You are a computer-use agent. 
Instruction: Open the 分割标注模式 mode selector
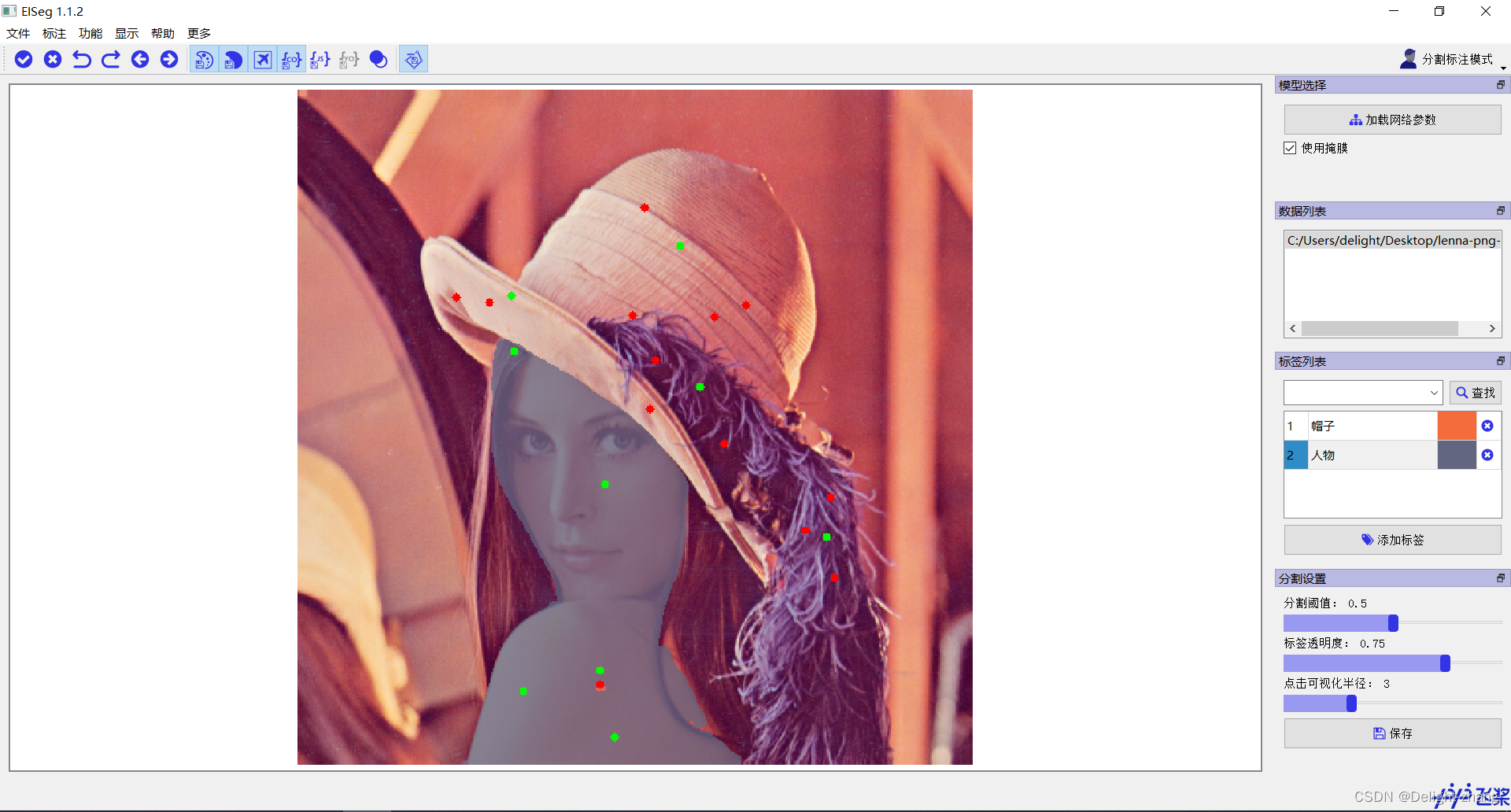click(1454, 59)
